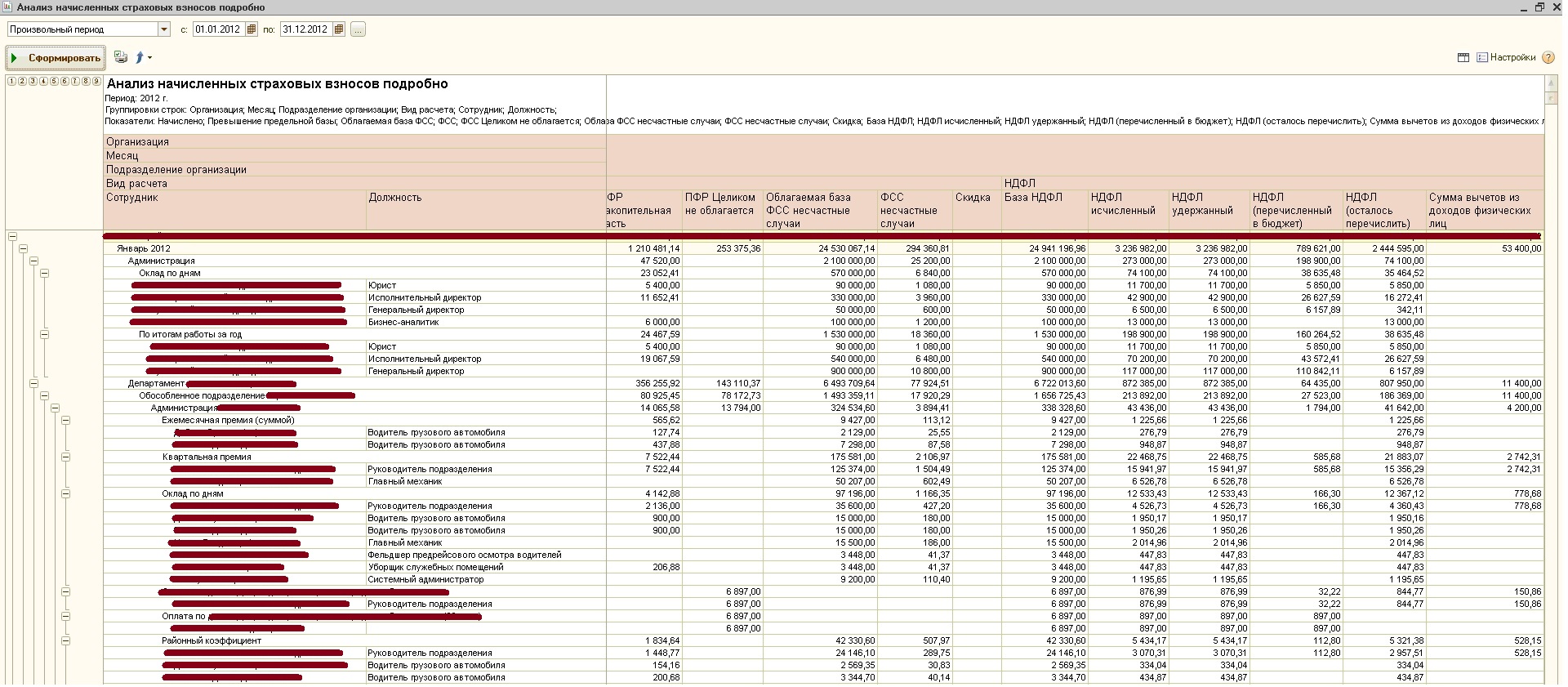Click the Должность column header
Image resolution: width=1568 pixels, height=687 pixels.
pos(486,210)
